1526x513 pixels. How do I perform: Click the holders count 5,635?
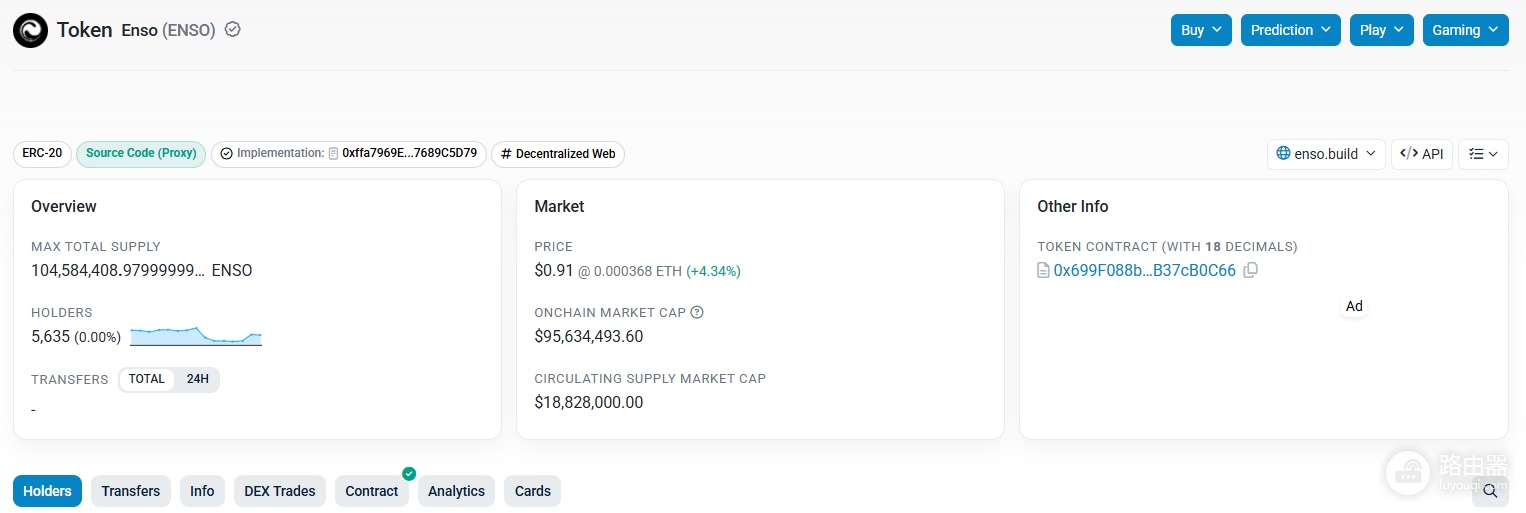coord(50,337)
